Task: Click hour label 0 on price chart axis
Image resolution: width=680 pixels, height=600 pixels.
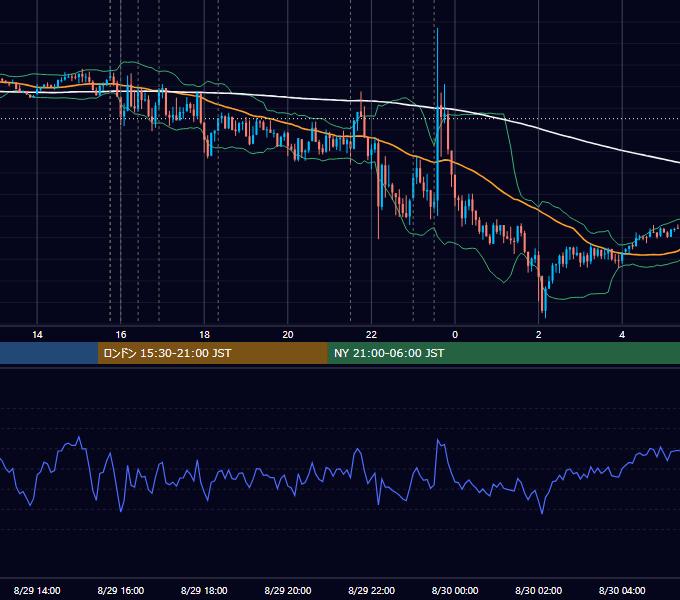Action: pos(455,335)
